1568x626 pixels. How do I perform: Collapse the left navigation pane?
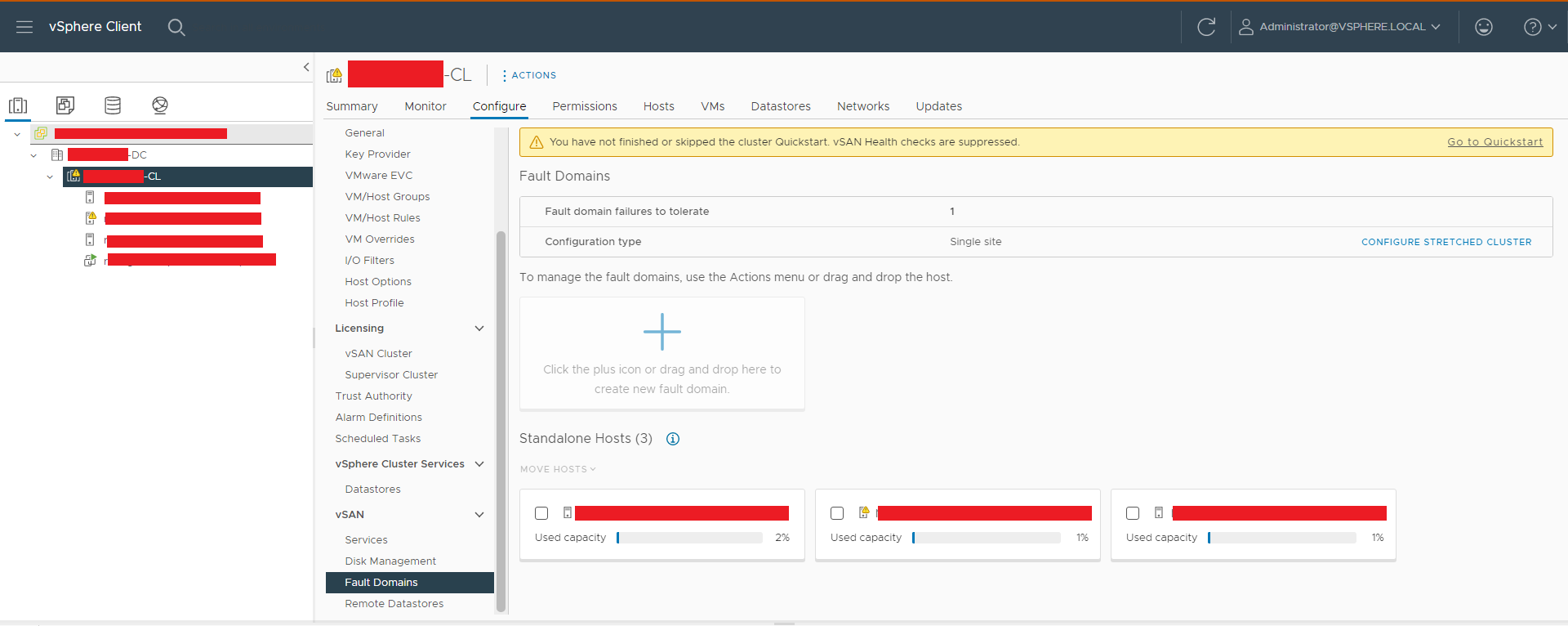coord(306,67)
